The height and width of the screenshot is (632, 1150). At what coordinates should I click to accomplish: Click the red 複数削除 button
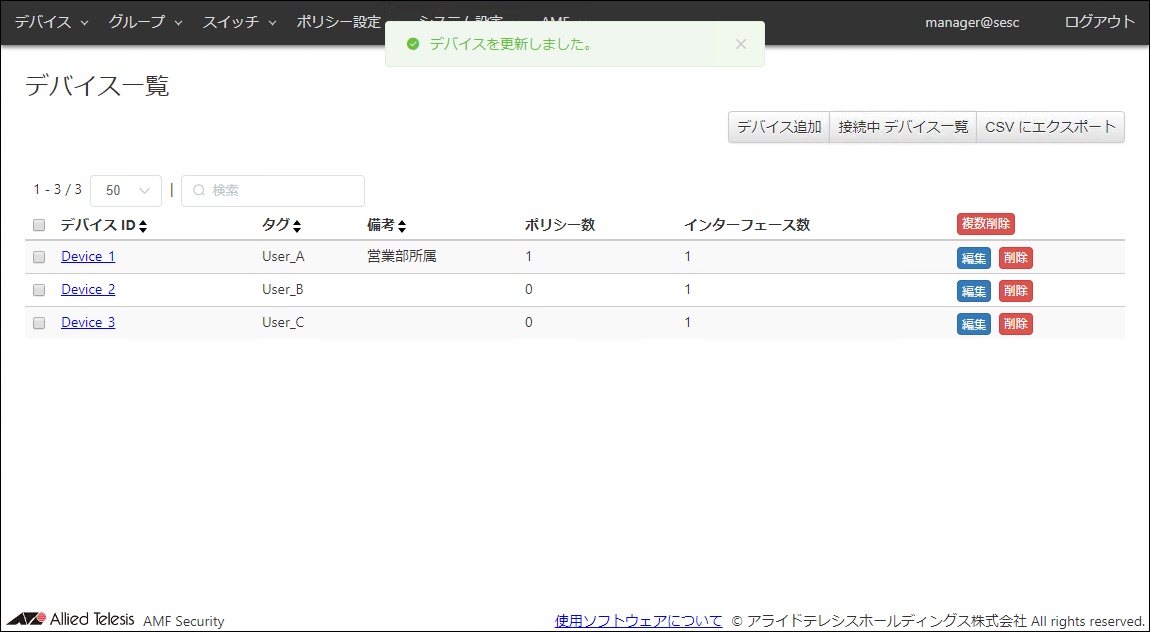pos(985,224)
